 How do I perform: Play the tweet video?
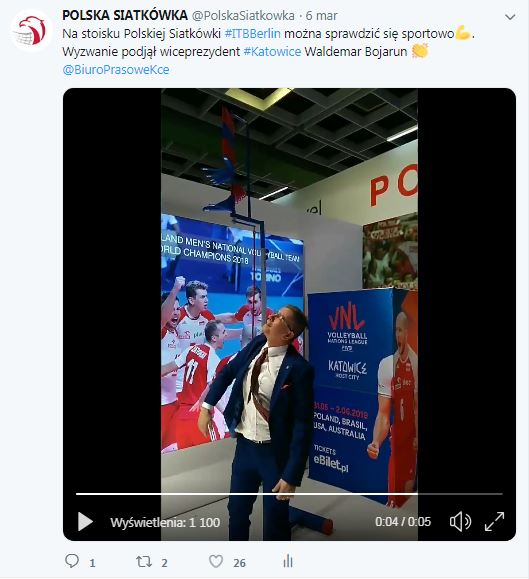coord(85,522)
